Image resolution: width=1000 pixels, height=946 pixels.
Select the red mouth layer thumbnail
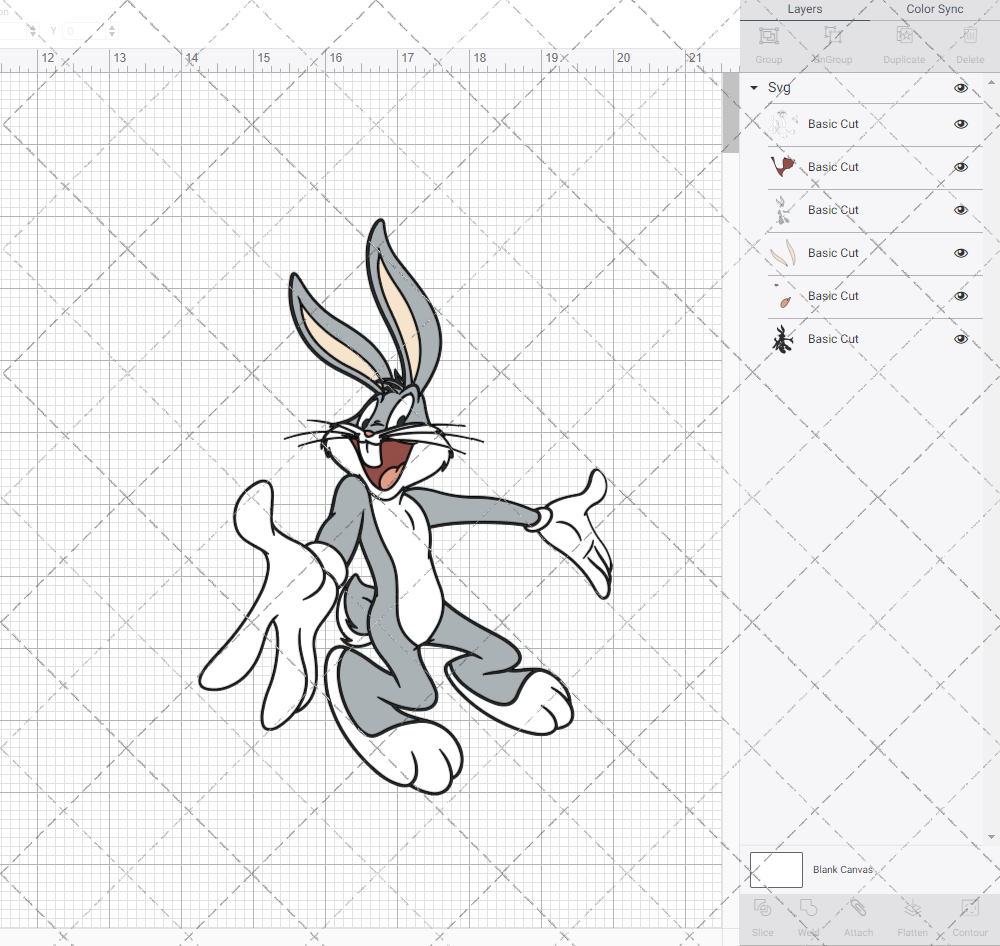[783, 167]
